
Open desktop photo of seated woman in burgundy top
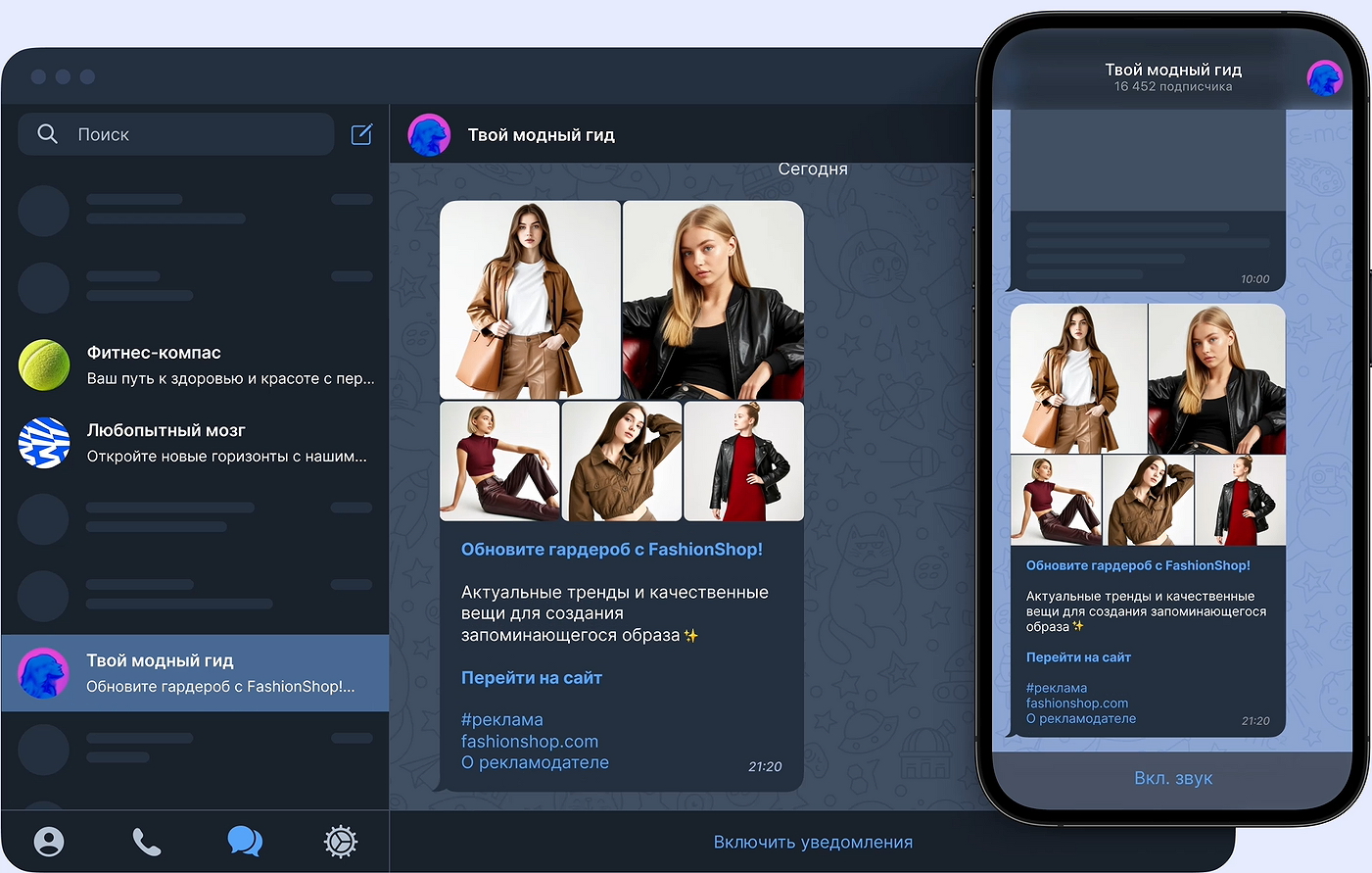tap(499, 461)
